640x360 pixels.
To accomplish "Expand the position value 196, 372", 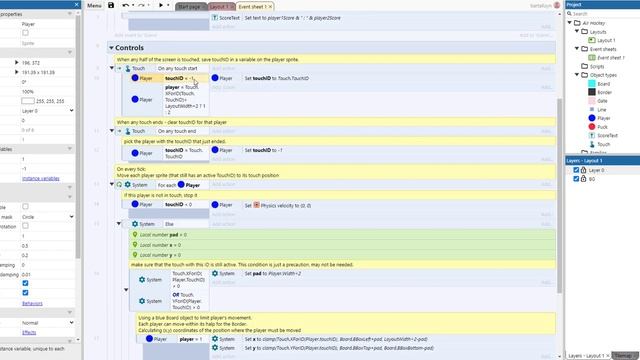I will [x=16, y=62].
